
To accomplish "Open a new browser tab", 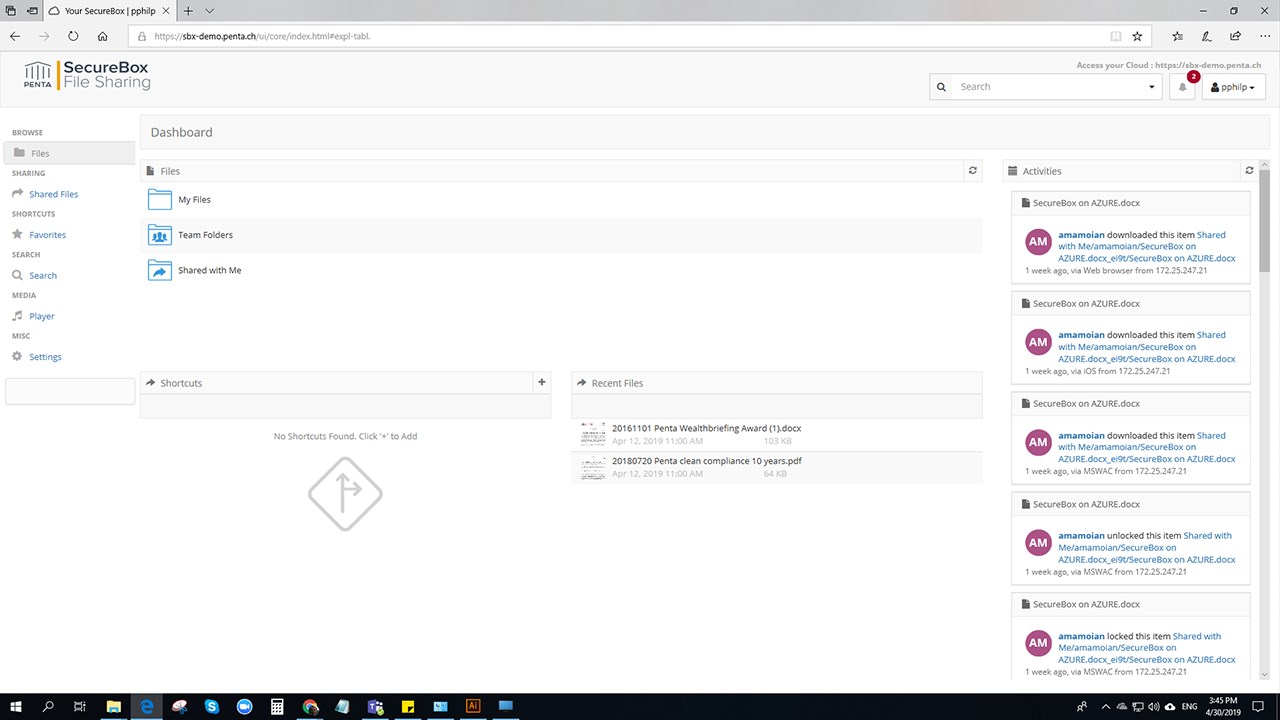I will [x=188, y=10].
